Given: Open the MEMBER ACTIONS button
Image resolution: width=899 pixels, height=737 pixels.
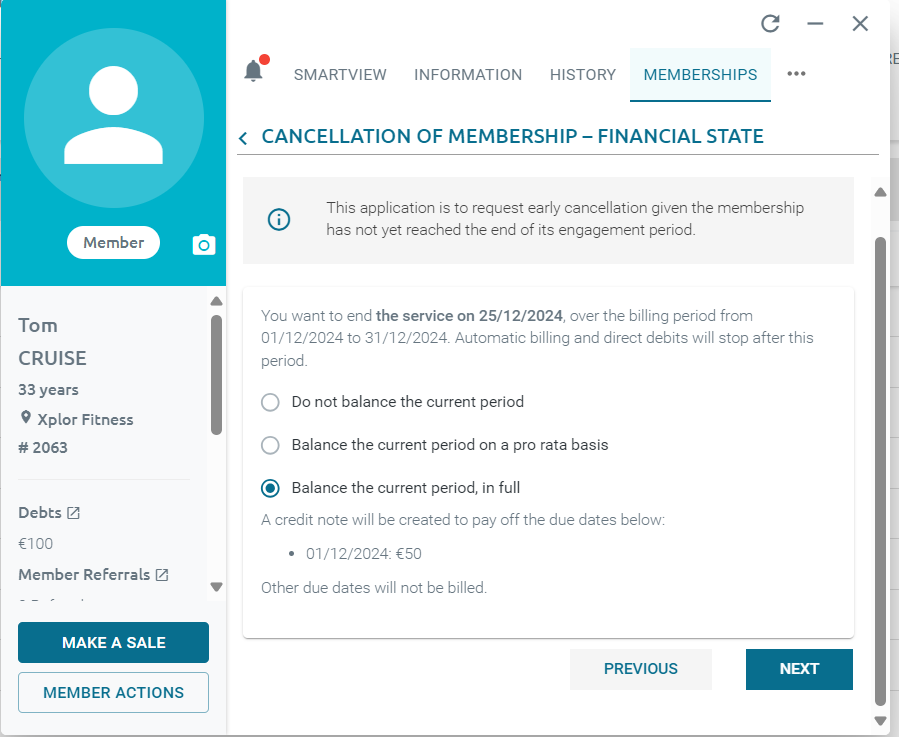Looking at the screenshot, I should pyautogui.click(x=113, y=692).
